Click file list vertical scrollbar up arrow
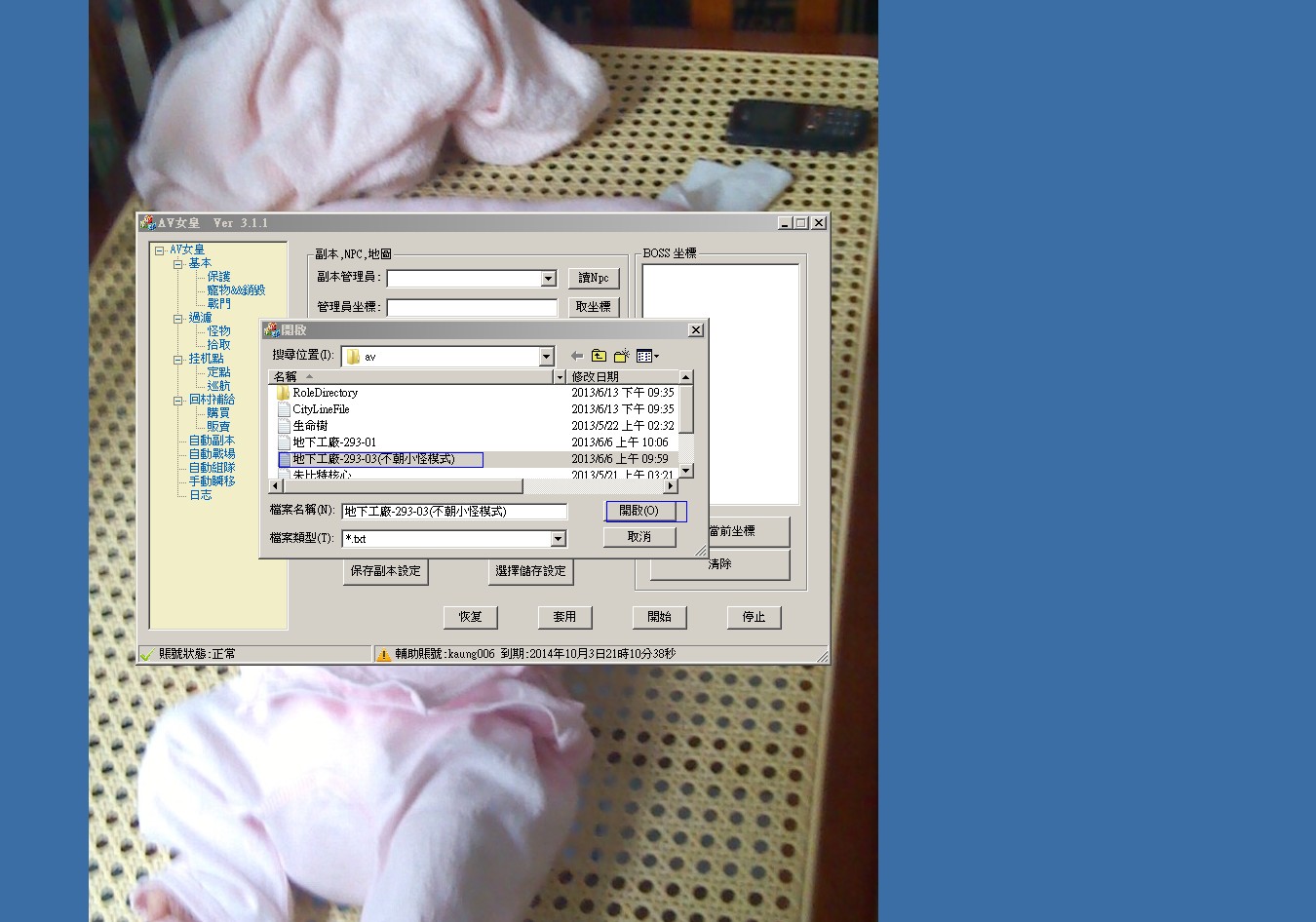1316x922 pixels. pyautogui.click(x=686, y=377)
